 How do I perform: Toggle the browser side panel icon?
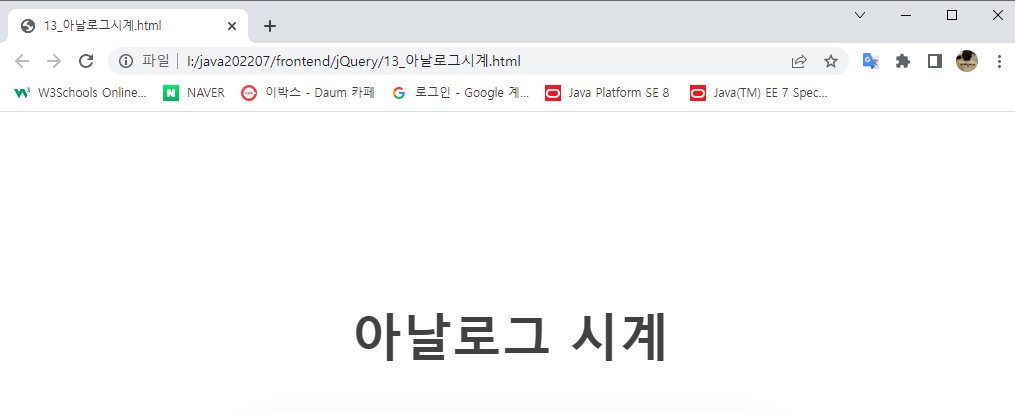click(934, 61)
